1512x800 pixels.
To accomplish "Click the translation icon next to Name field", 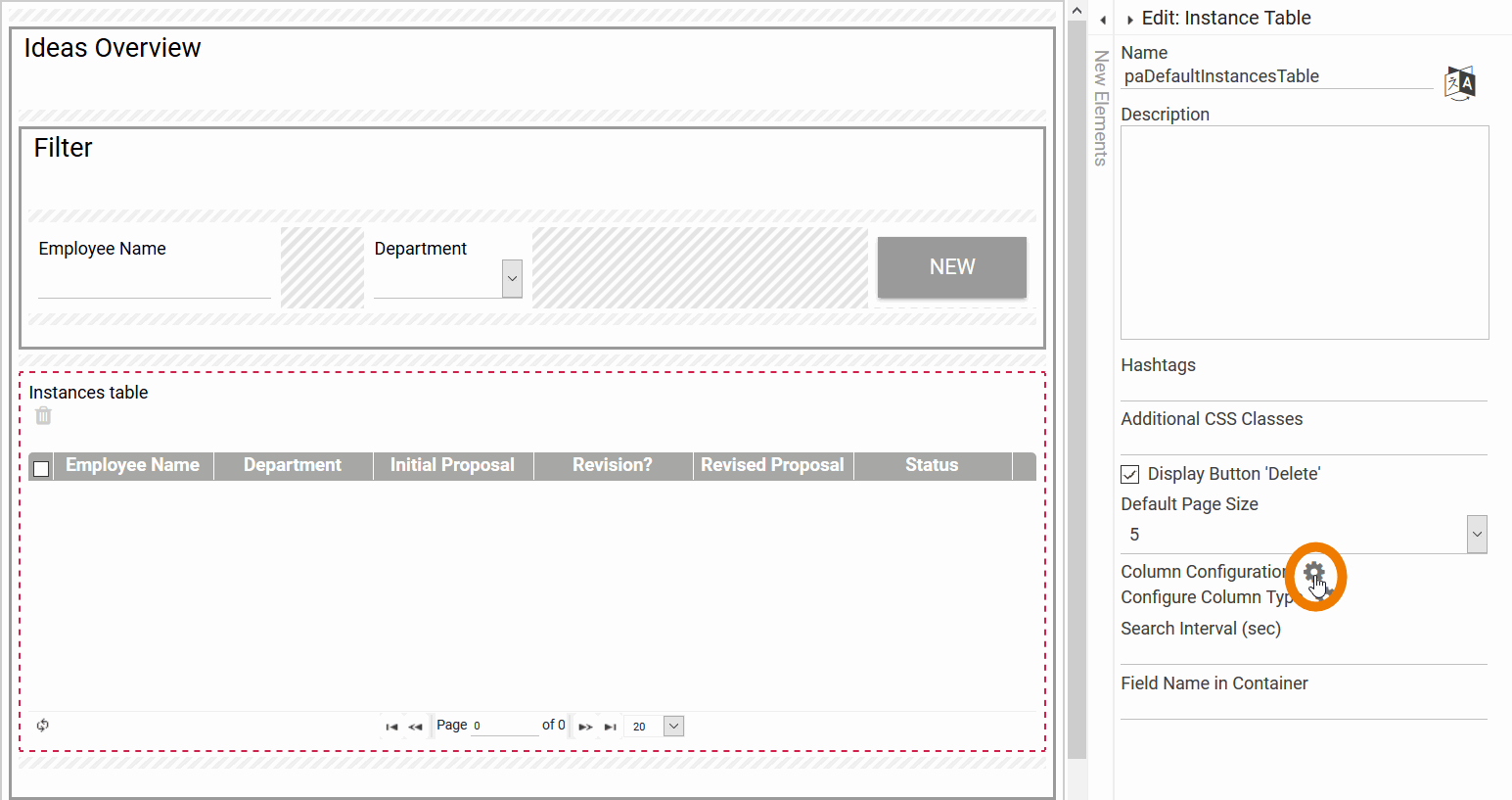I will (x=1459, y=83).
